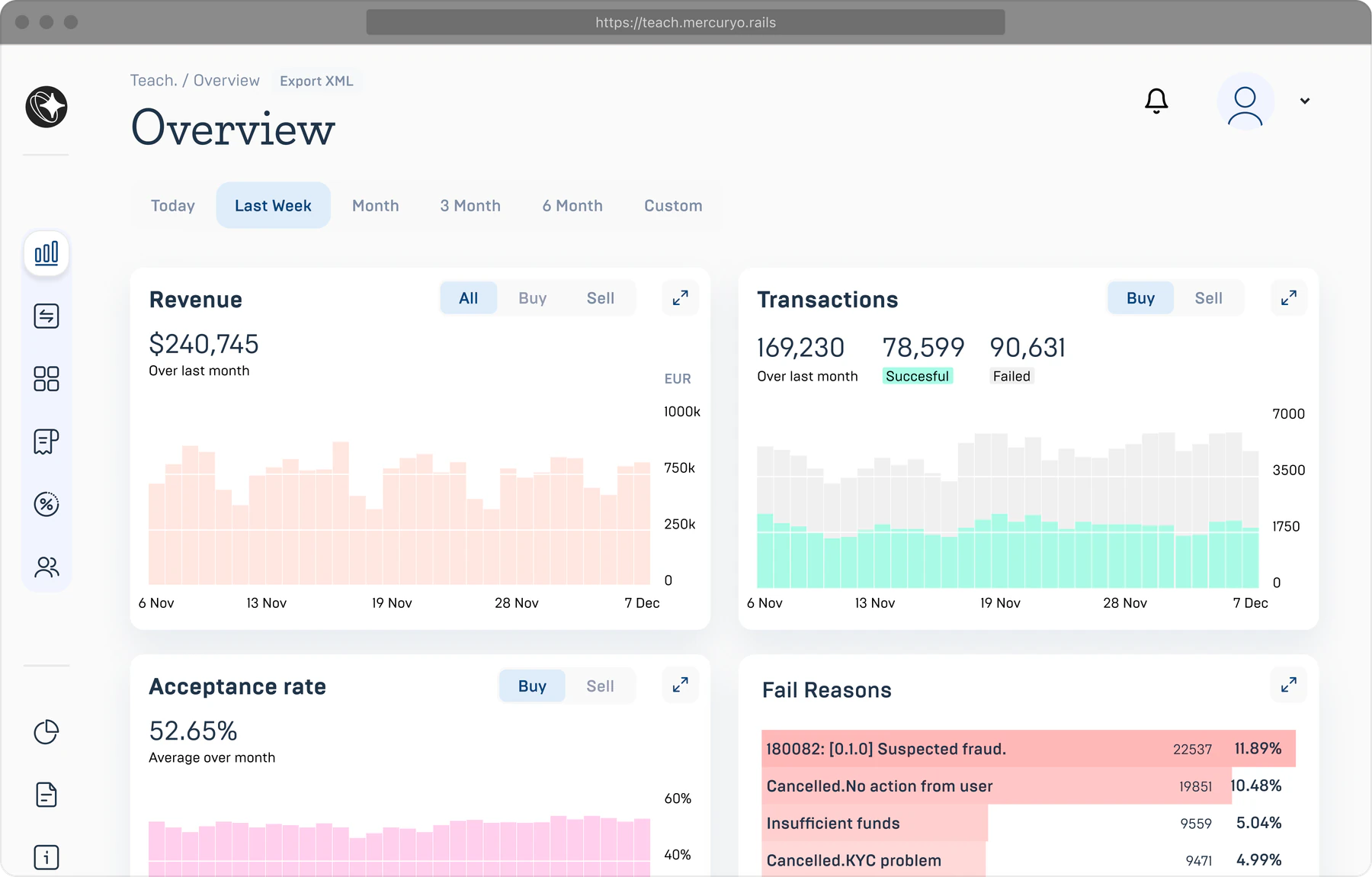This screenshot has width=1372, height=877.
Task: Open the document sidebar icon
Action: [x=46, y=795]
